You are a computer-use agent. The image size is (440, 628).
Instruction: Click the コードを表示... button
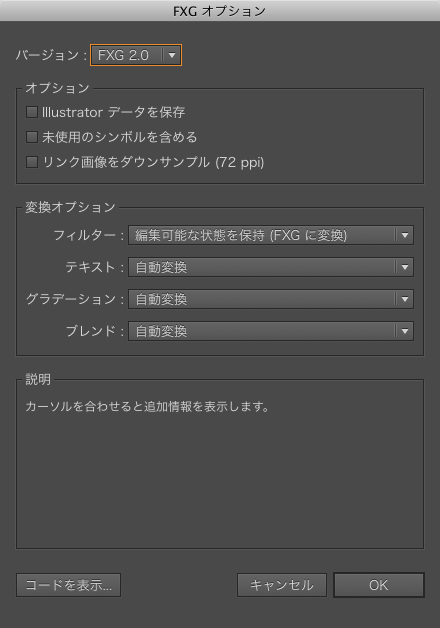coord(68,585)
